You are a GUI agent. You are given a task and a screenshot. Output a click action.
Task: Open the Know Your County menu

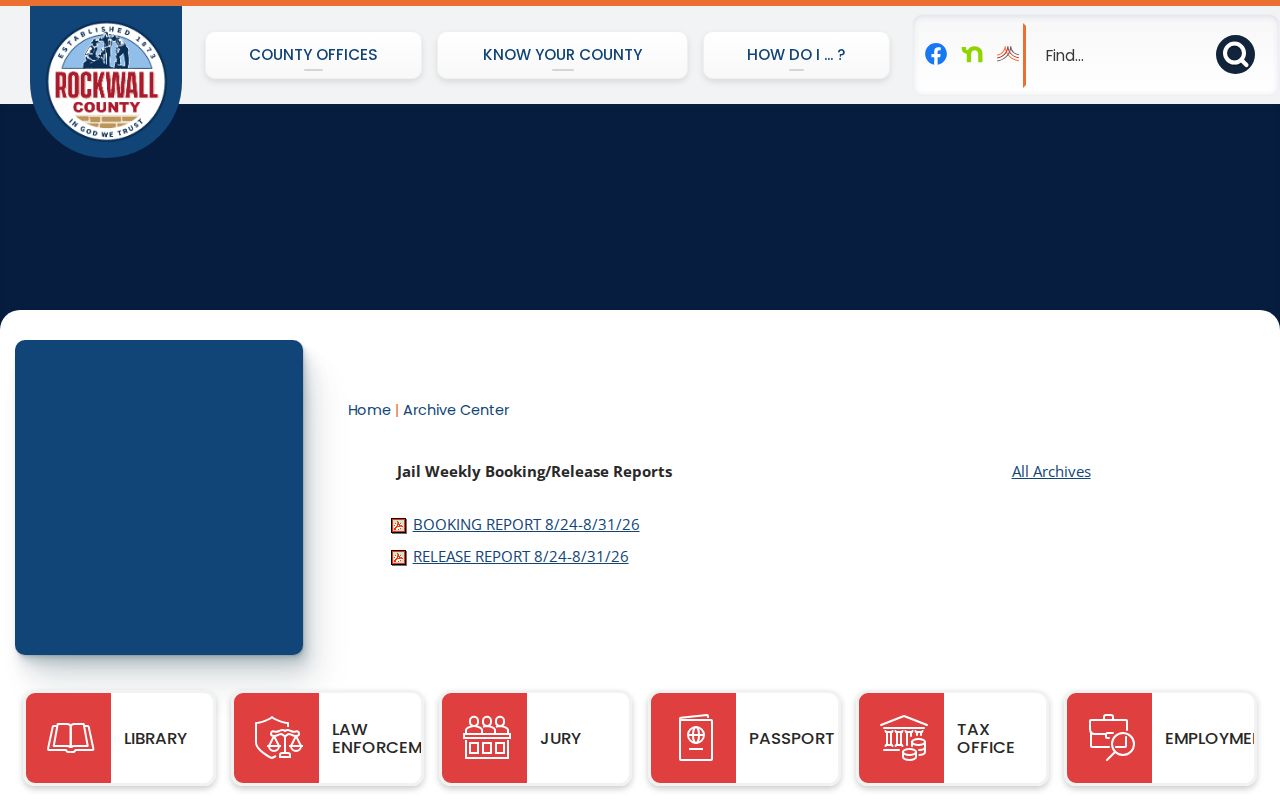pyautogui.click(x=562, y=55)
